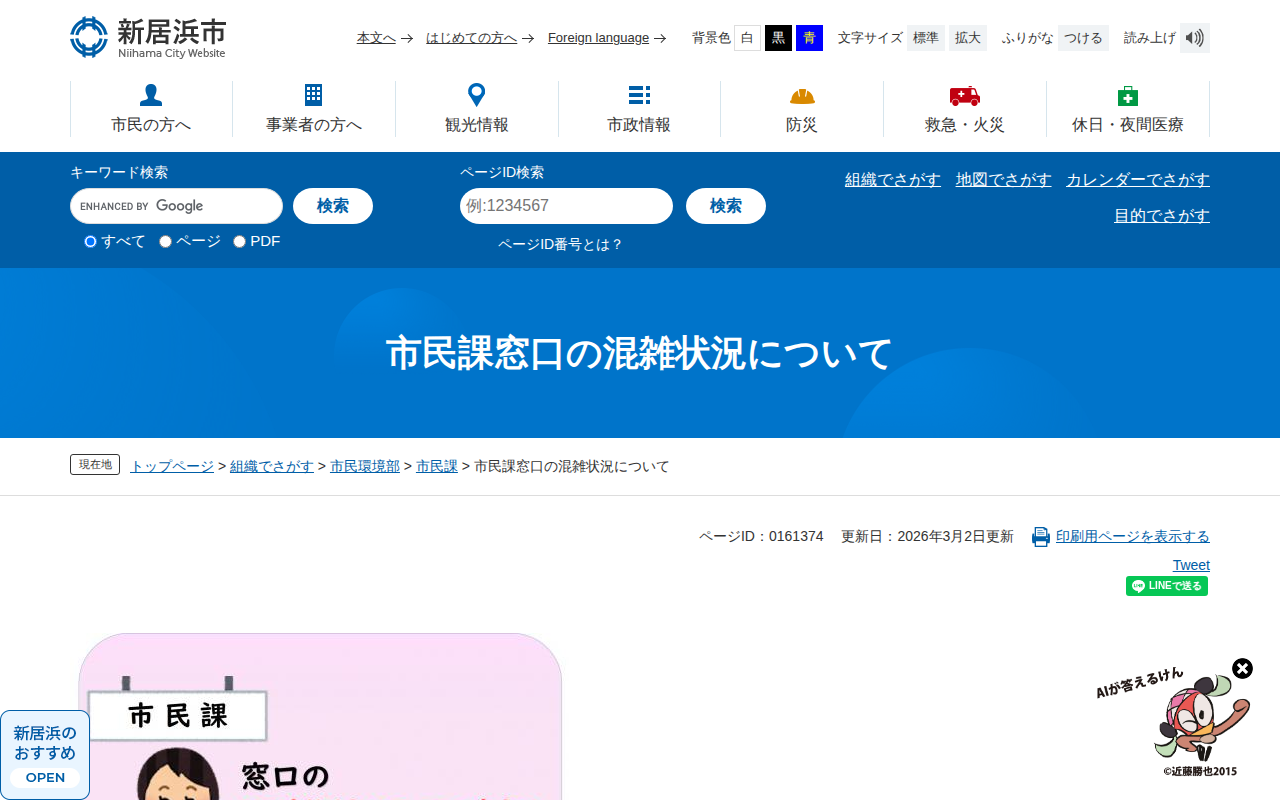
Task: Open the 地図でさがす link
Action: tap(1004, 180)
